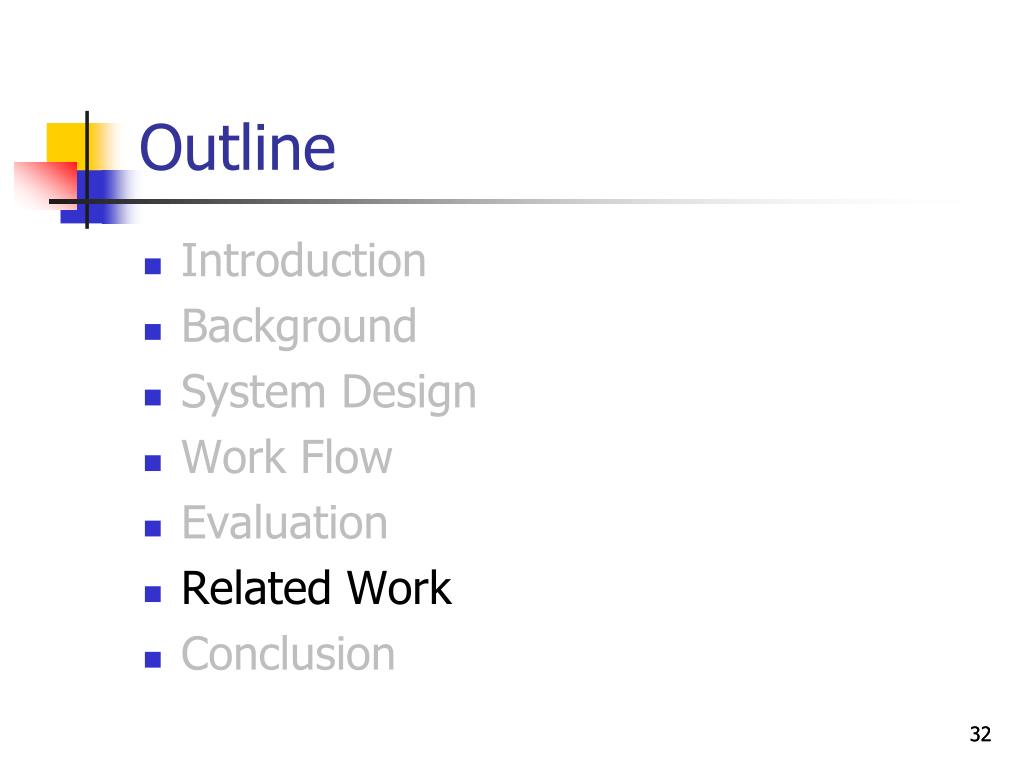Click the blue bullet beside Evaluation
The width and height of the screenshot is (1024, 768).
pos(153,528)
